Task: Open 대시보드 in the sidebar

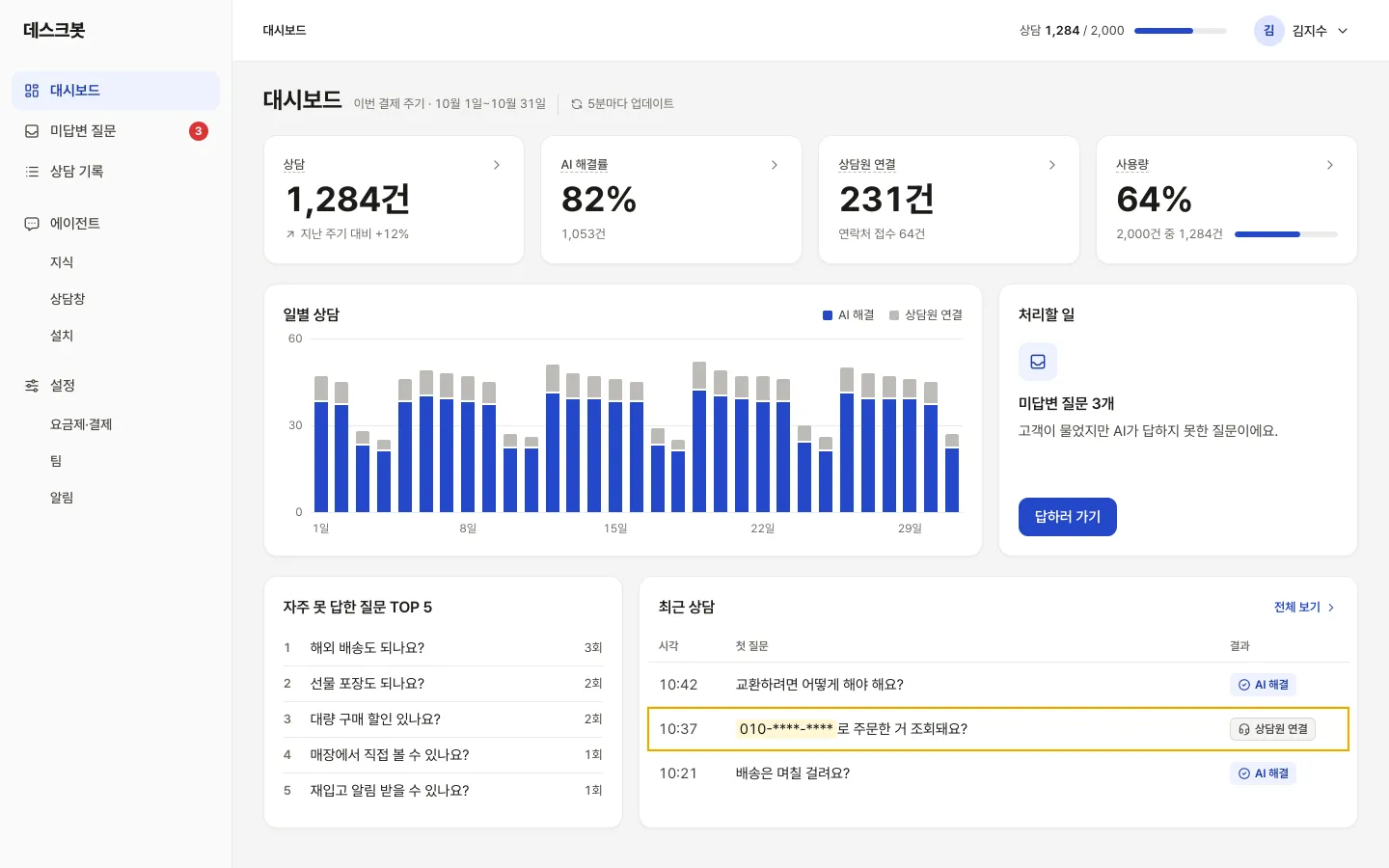Action: pyautogui.click(x=116, y=91)
